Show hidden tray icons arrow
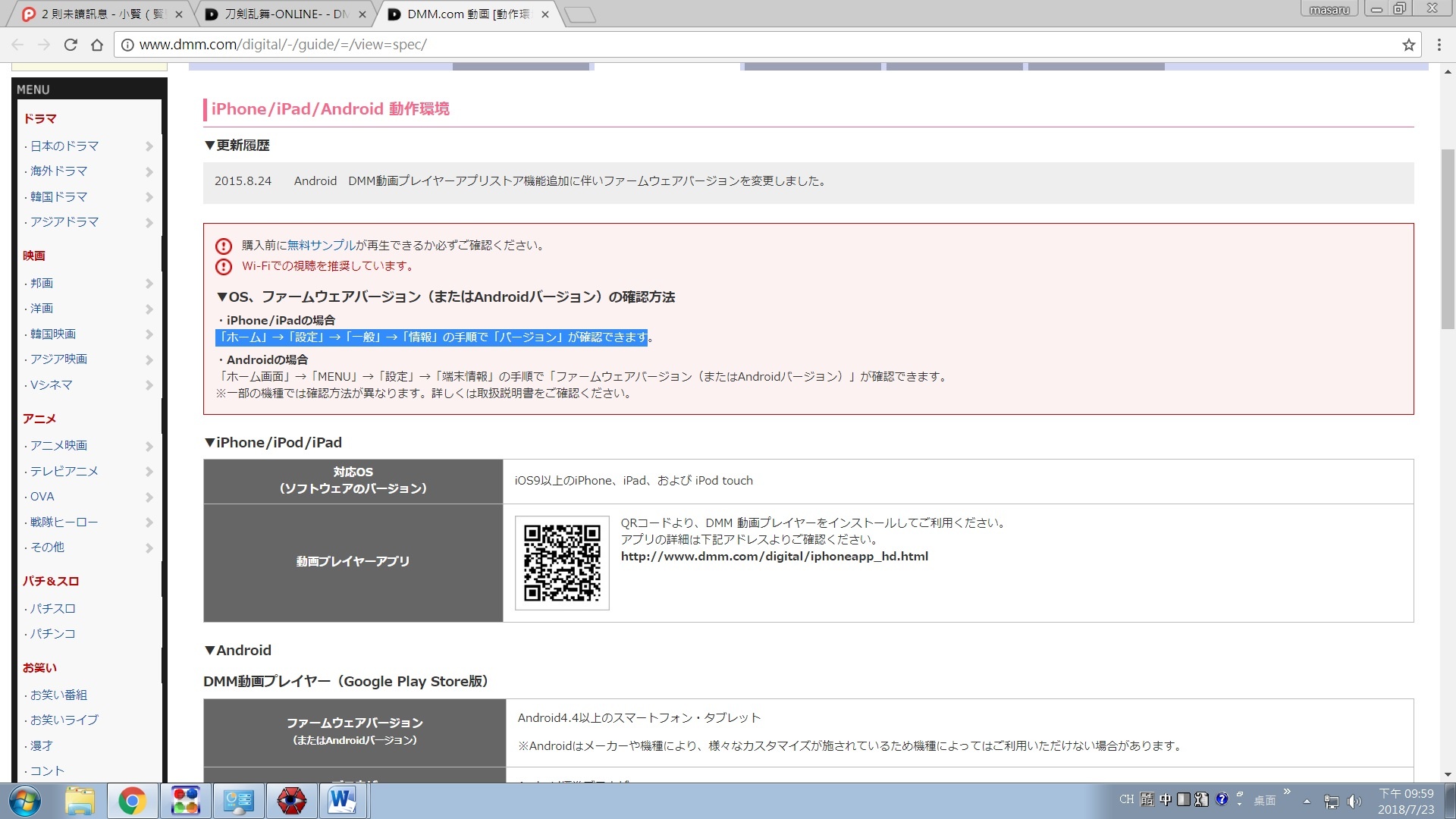1456x819 pixels. pos(1307,801)
